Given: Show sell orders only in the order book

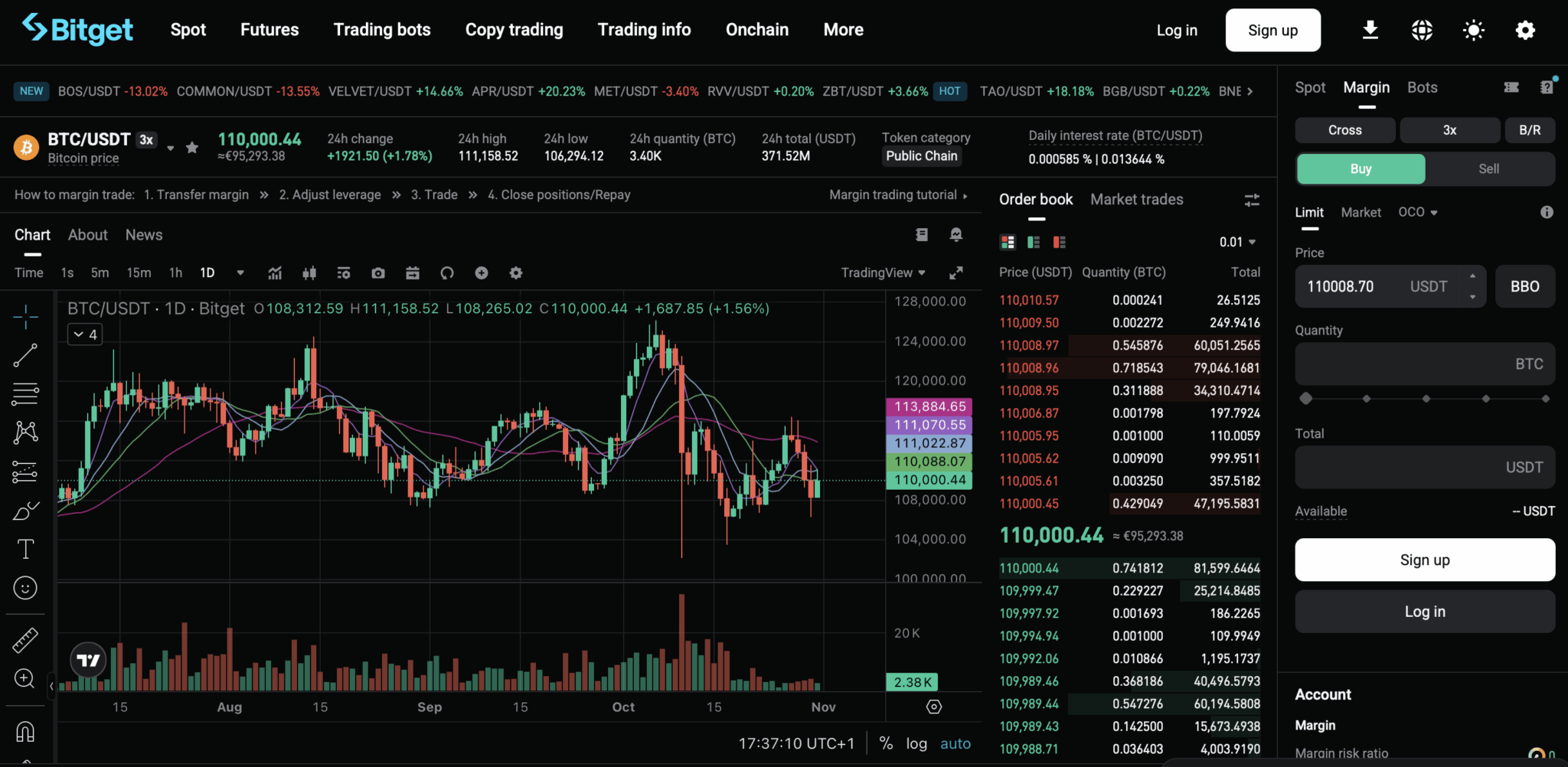Looking at the screenshot, I should point(1059,242).
